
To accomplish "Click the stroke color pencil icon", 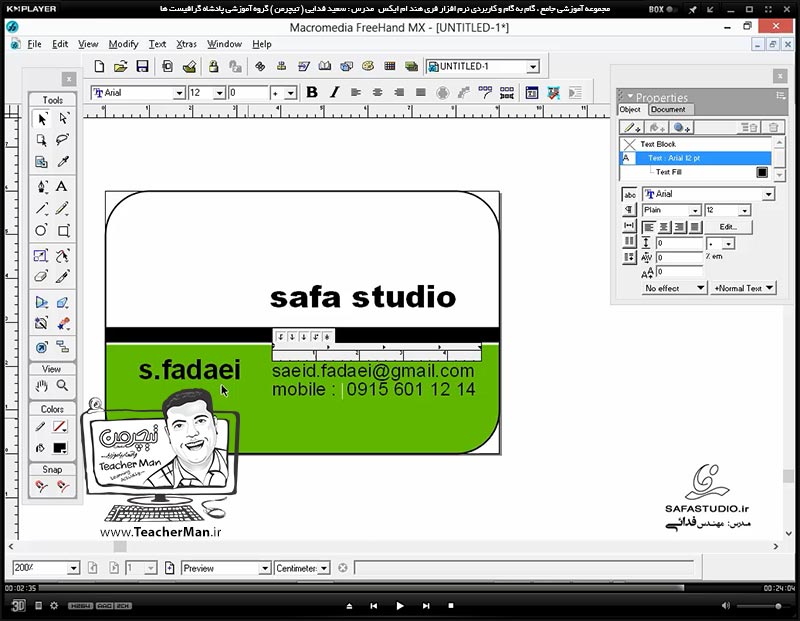I will 40,426.
